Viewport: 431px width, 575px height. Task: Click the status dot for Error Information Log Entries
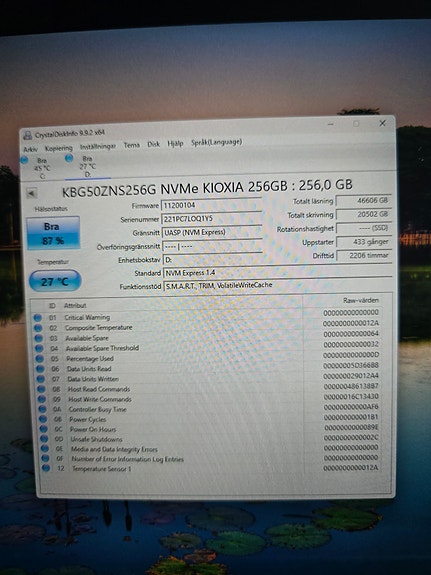(x=45, y=458)
